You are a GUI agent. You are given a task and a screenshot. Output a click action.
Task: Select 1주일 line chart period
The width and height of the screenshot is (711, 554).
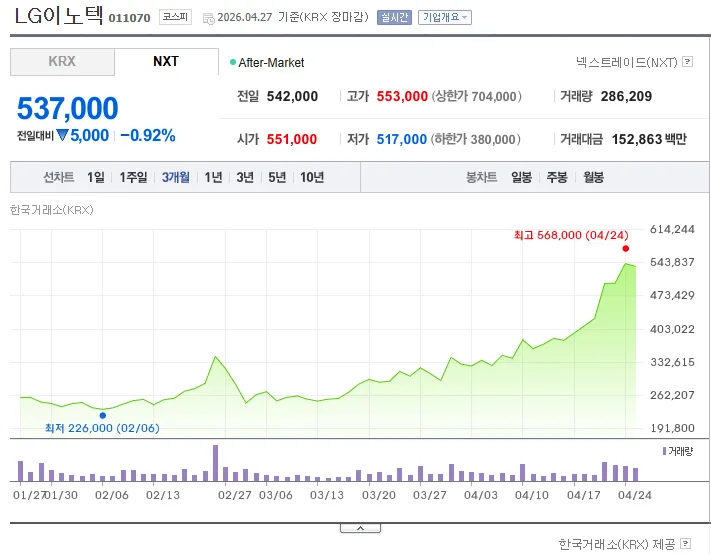click(133, 177)
